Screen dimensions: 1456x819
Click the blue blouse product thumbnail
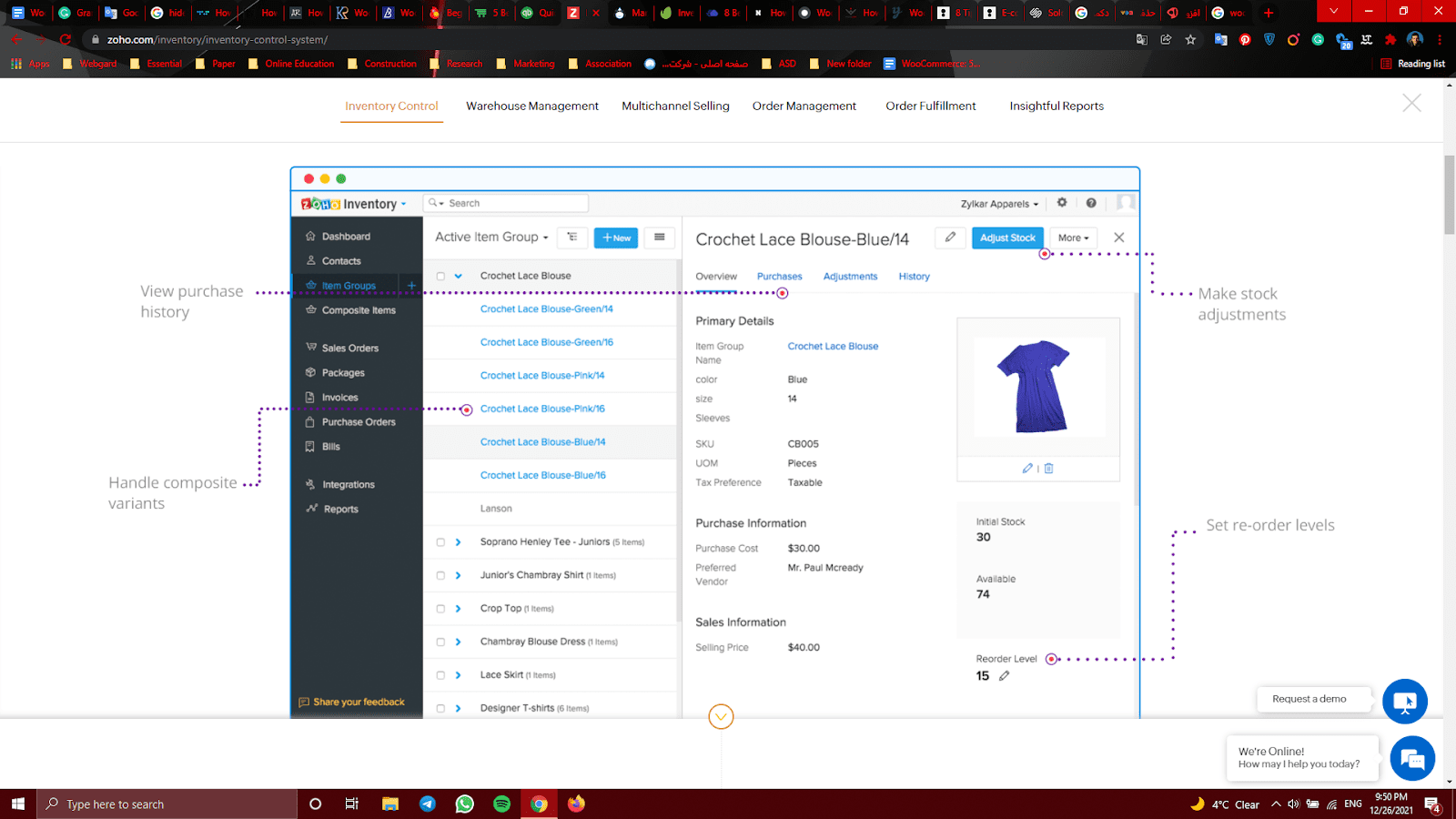click(1037, 387)
